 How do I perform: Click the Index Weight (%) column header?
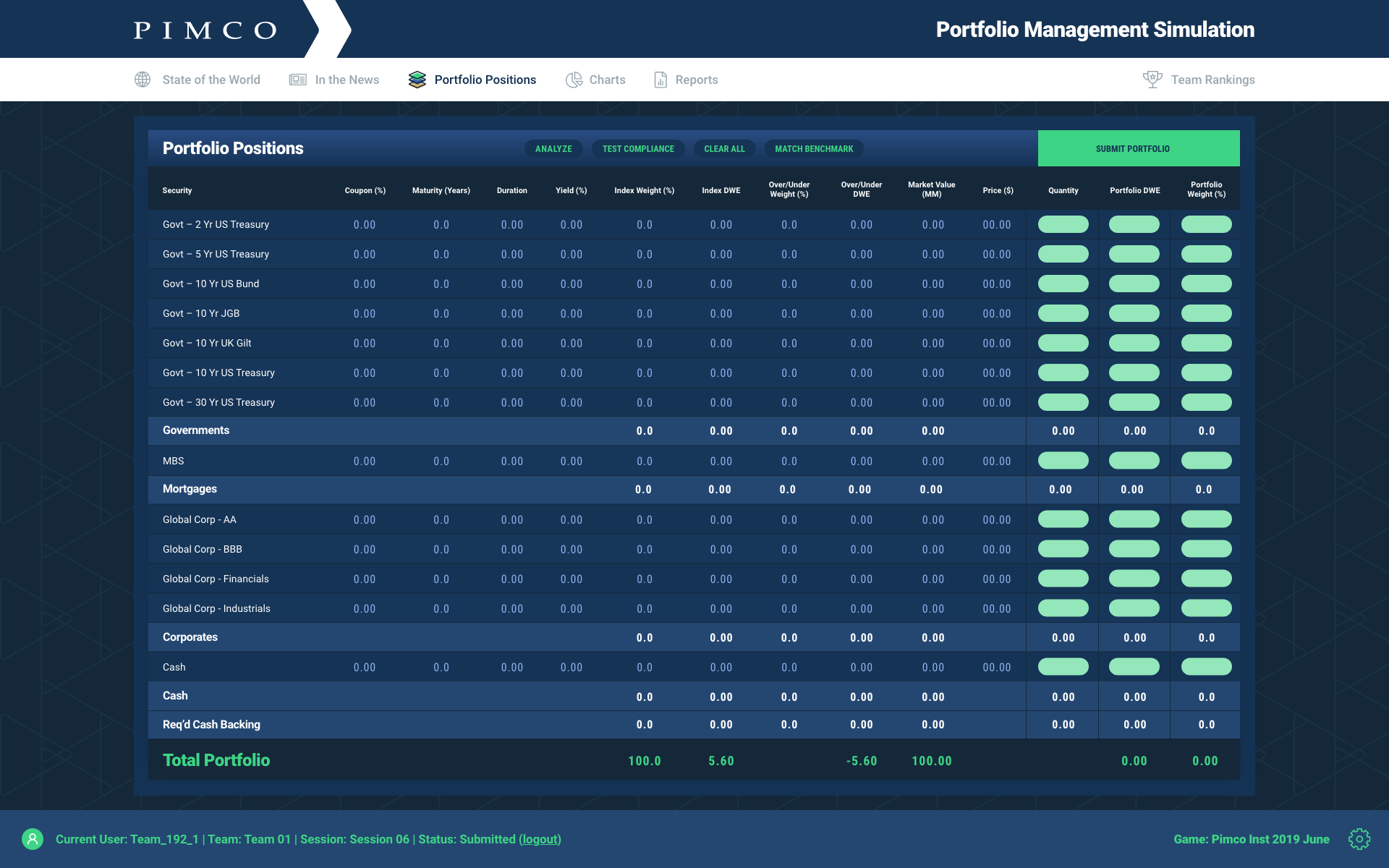click(645, 190)
